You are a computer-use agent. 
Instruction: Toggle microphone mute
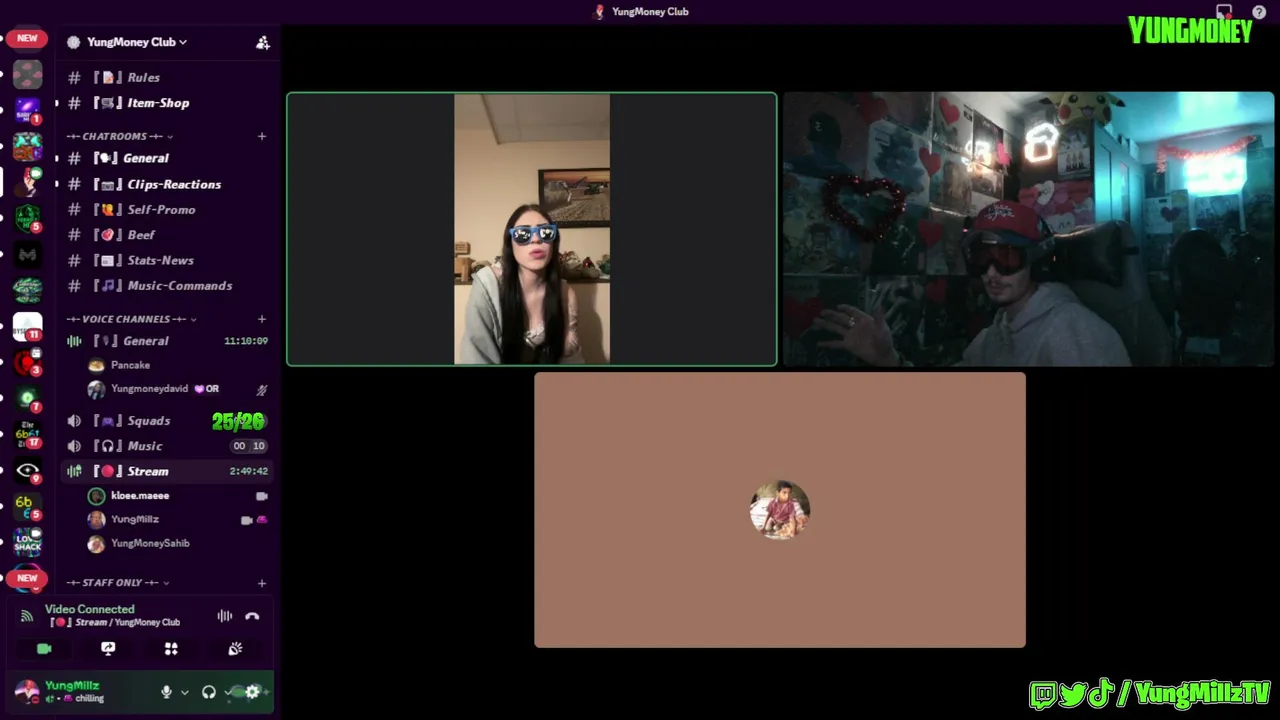point(166,692)
